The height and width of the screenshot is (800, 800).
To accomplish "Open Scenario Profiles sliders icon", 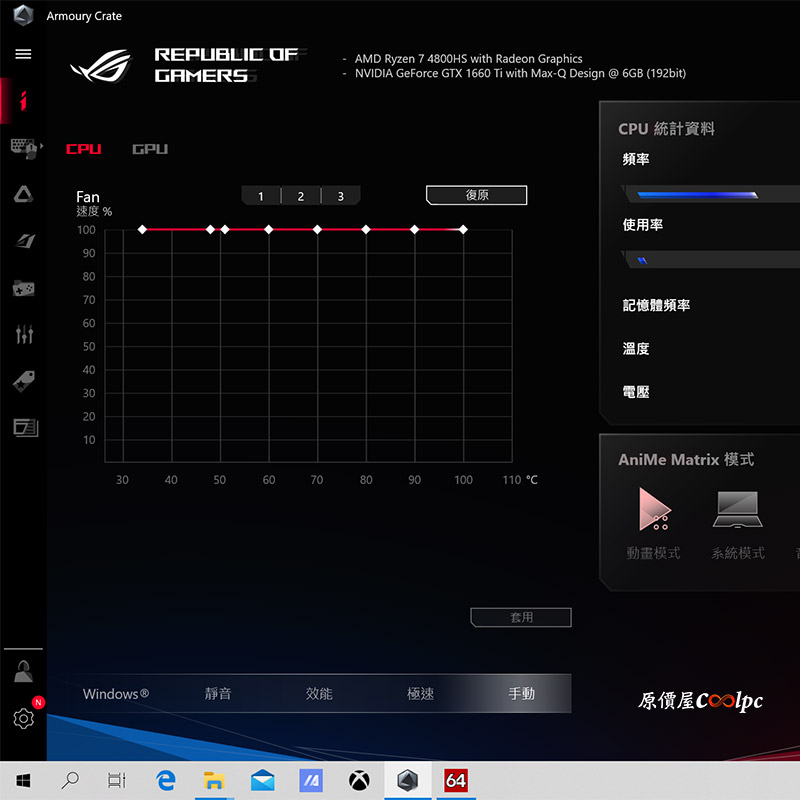I will click(24, 334).
